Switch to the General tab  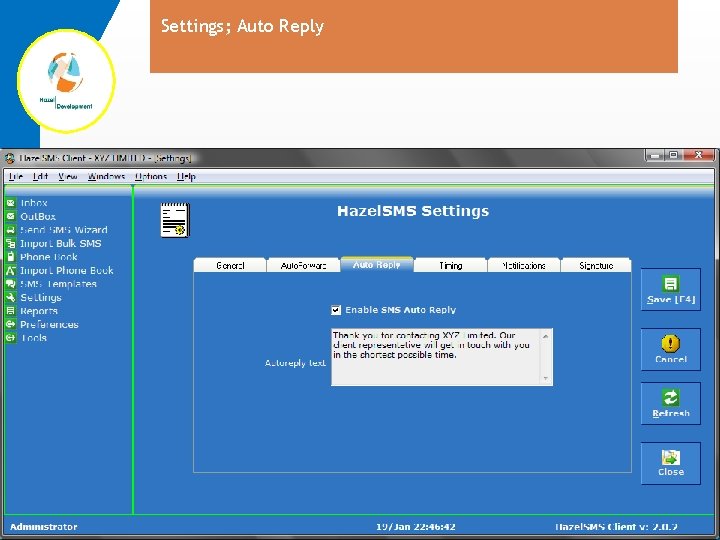(x=230, y=265)
